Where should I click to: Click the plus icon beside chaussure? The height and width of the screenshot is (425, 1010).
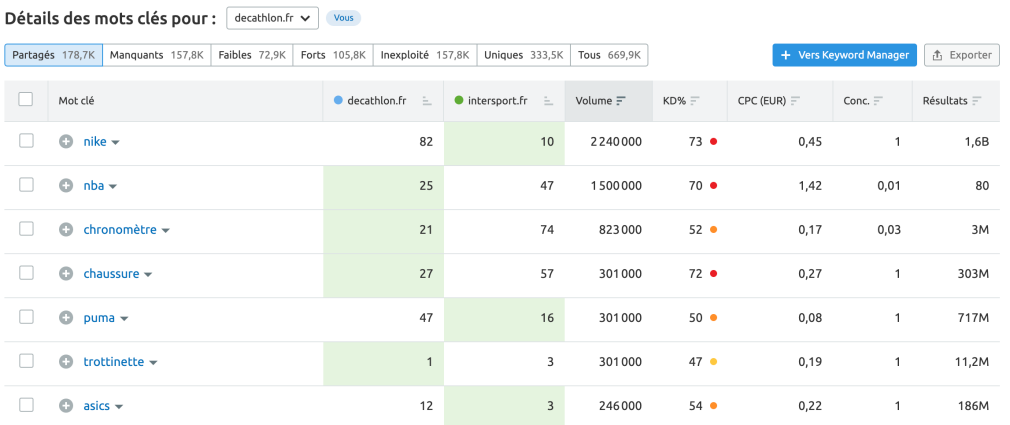pyautogui.click(x=66, y=274)
